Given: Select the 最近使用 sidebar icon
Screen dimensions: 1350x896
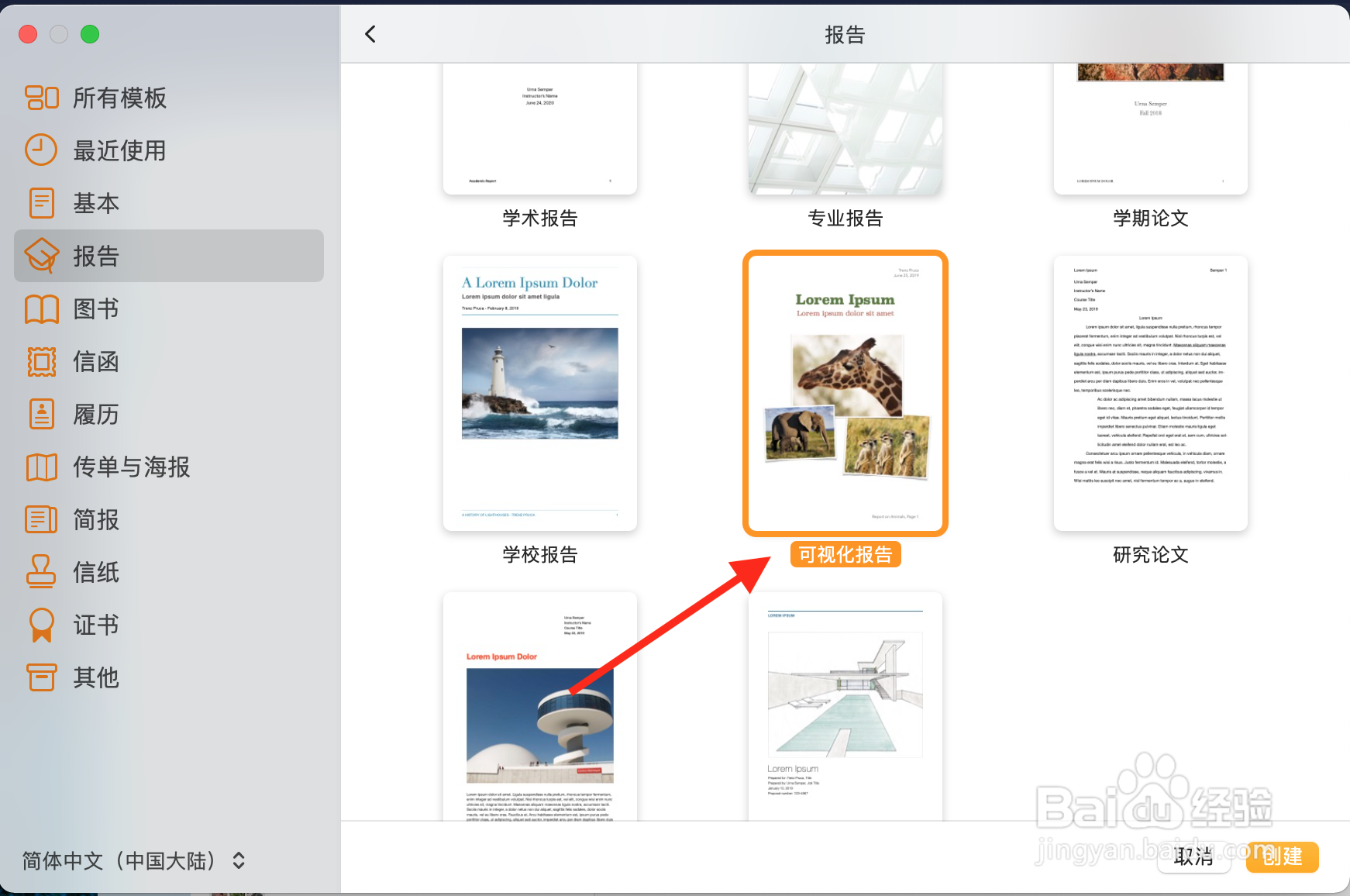Looking at the screenshot, I should [42, 150].
